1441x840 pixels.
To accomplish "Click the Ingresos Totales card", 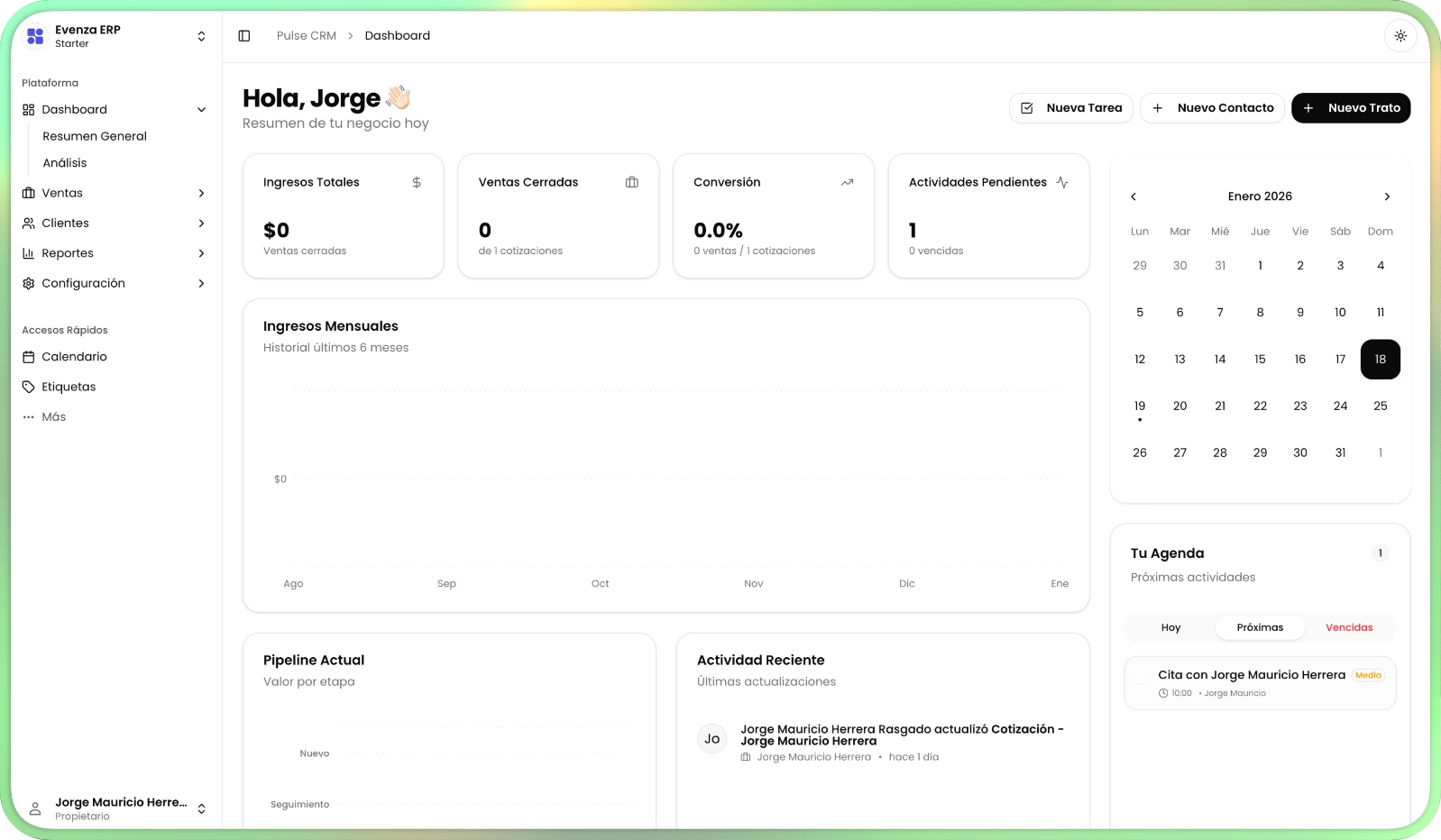I will [344, 216].
